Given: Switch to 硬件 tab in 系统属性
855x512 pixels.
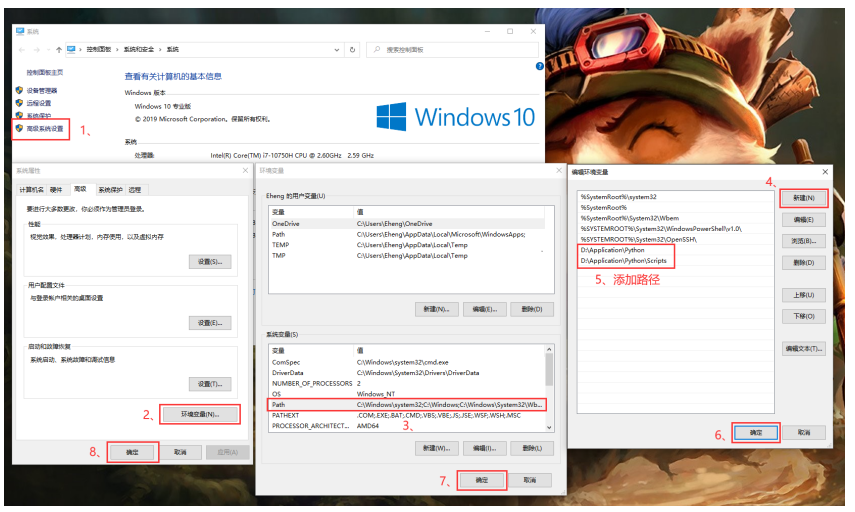Looking at the screenshot, I should coord(56,190).
